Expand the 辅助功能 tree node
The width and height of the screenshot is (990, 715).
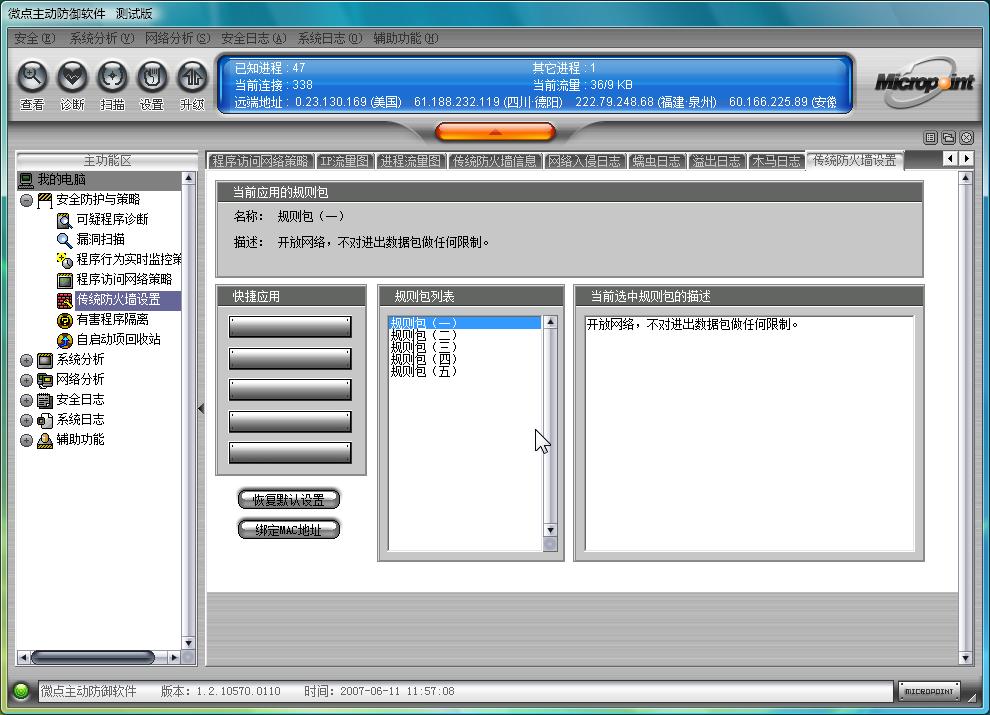[27, 440]
